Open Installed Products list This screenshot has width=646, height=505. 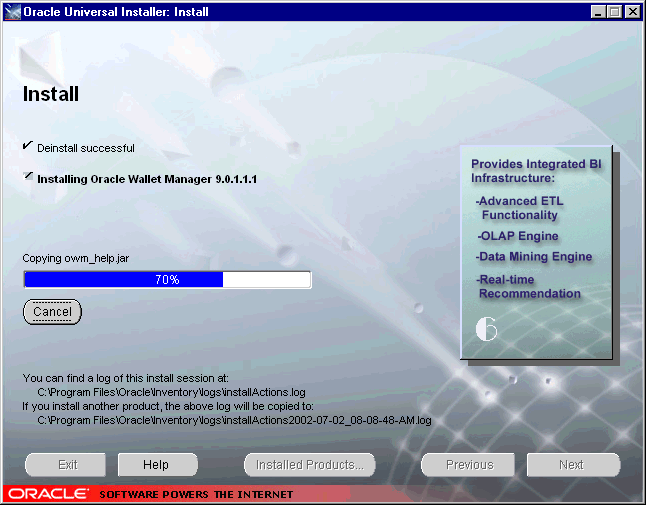[x=310, y=465]
